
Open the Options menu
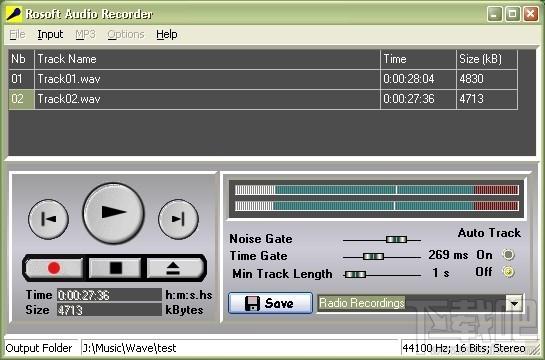126,34
